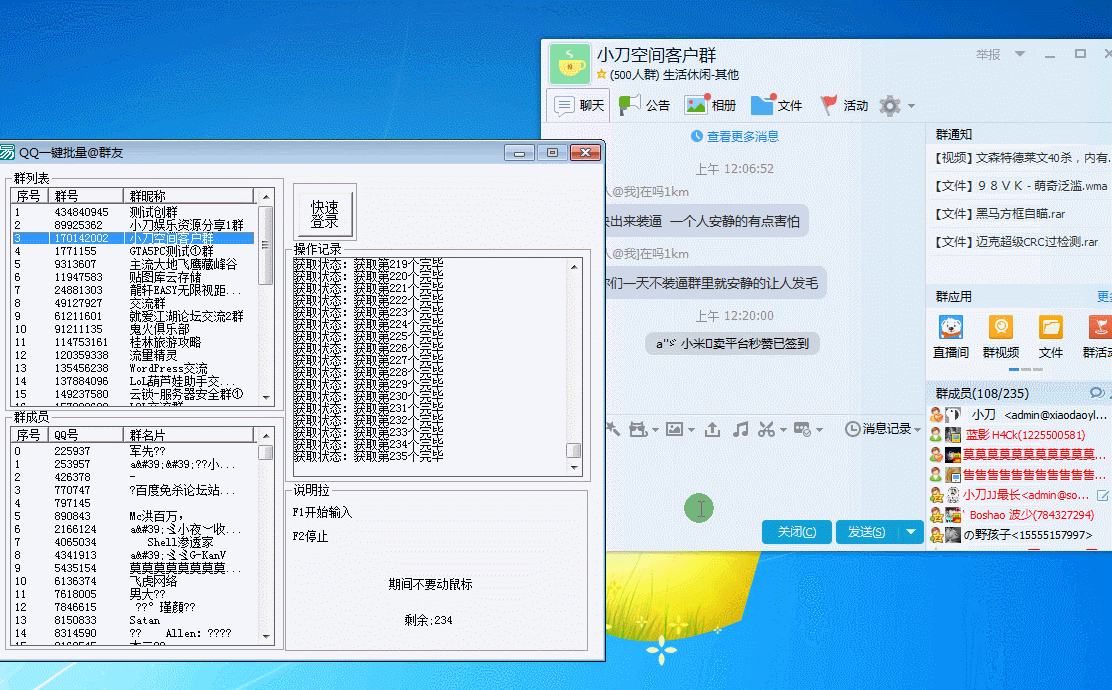Select group row 434840945 测试创群
The height and width of the screenshot is (690, 1112).
[133, 212]
